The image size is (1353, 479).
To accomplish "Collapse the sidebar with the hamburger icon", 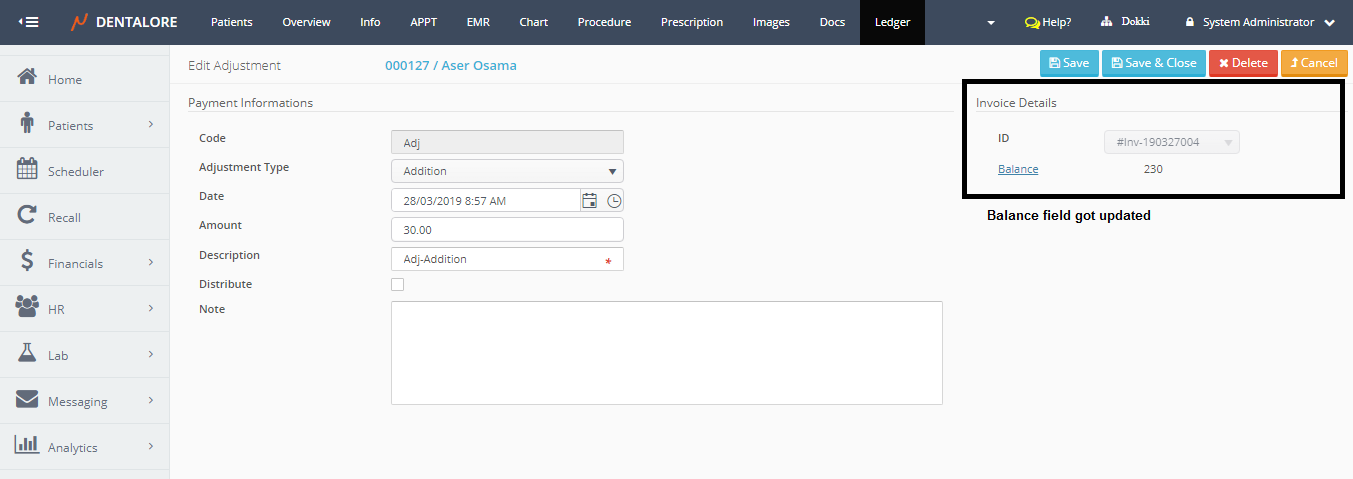I will 29,22.
